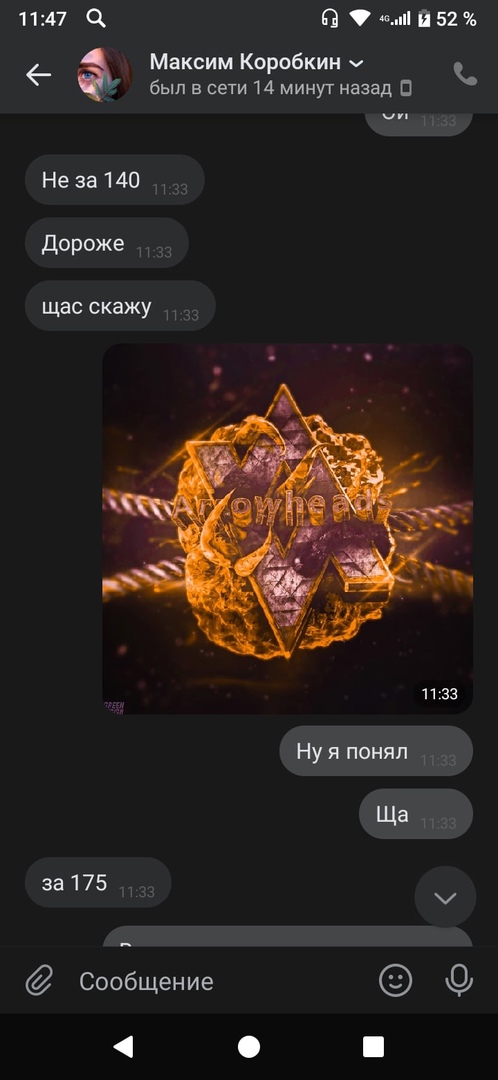The image size is (498, 1080).
Task: Start a voice call with phone icon
Action: tap(466, 74)
